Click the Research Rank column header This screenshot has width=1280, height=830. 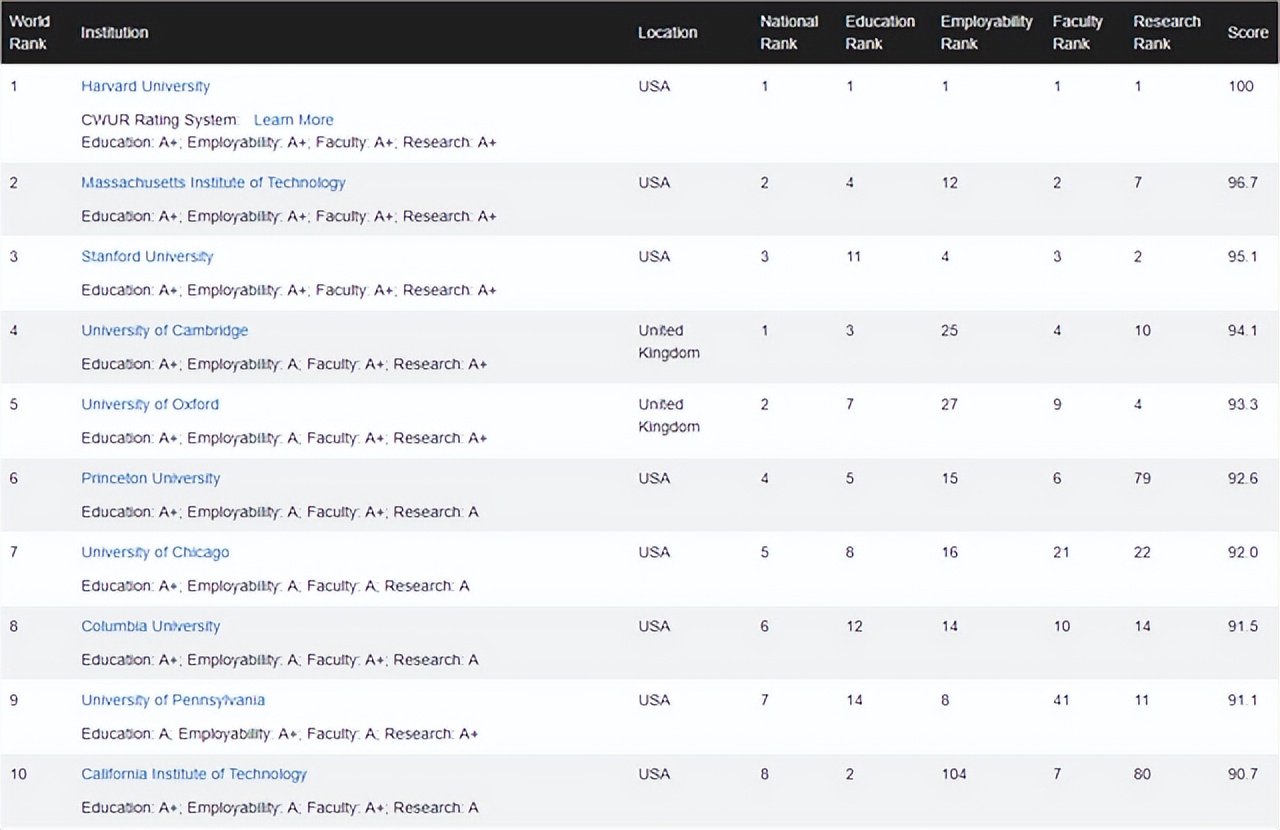(x=1166, y=33)
